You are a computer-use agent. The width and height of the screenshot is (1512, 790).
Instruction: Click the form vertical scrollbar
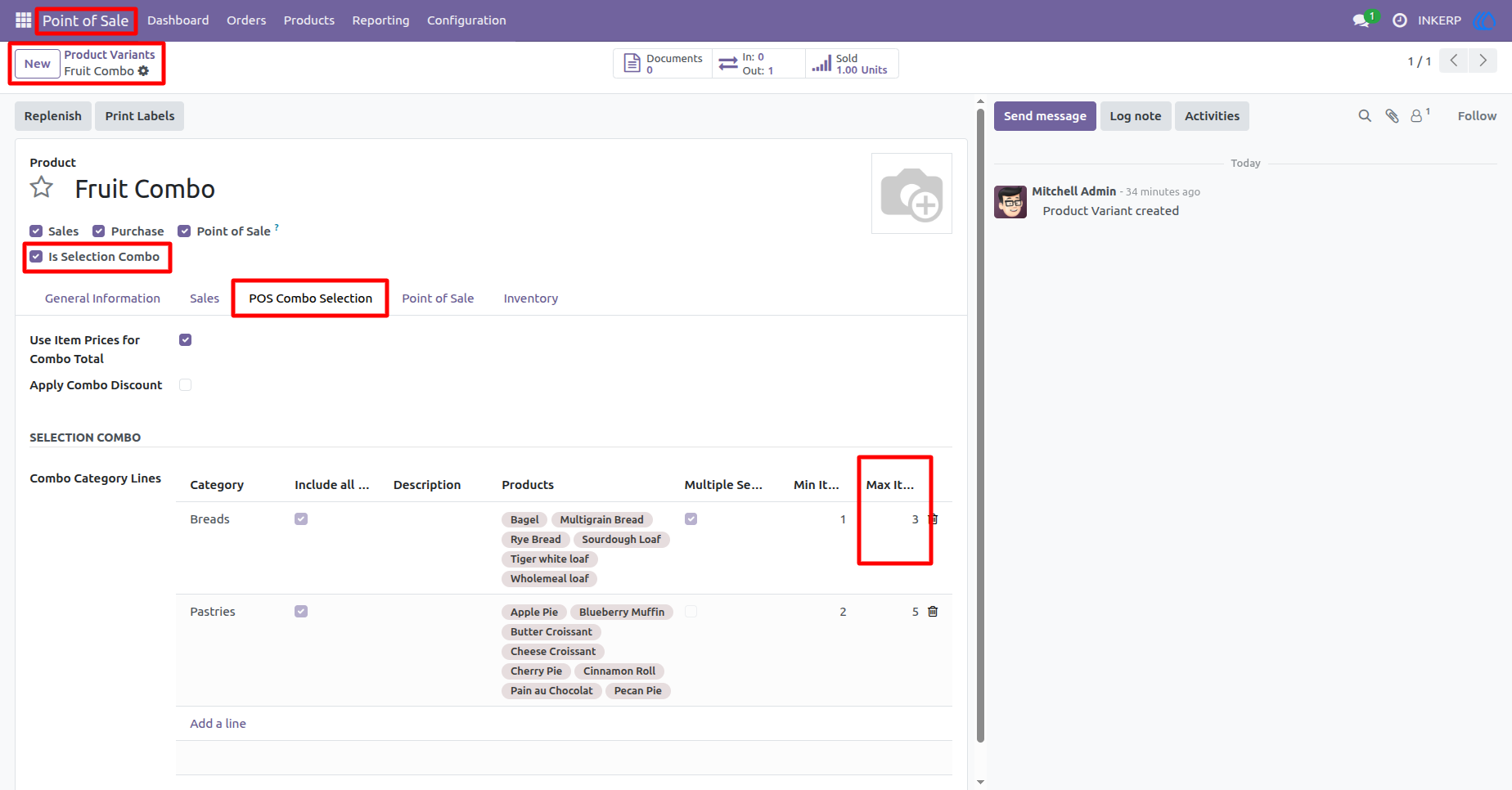click(980, 425)
